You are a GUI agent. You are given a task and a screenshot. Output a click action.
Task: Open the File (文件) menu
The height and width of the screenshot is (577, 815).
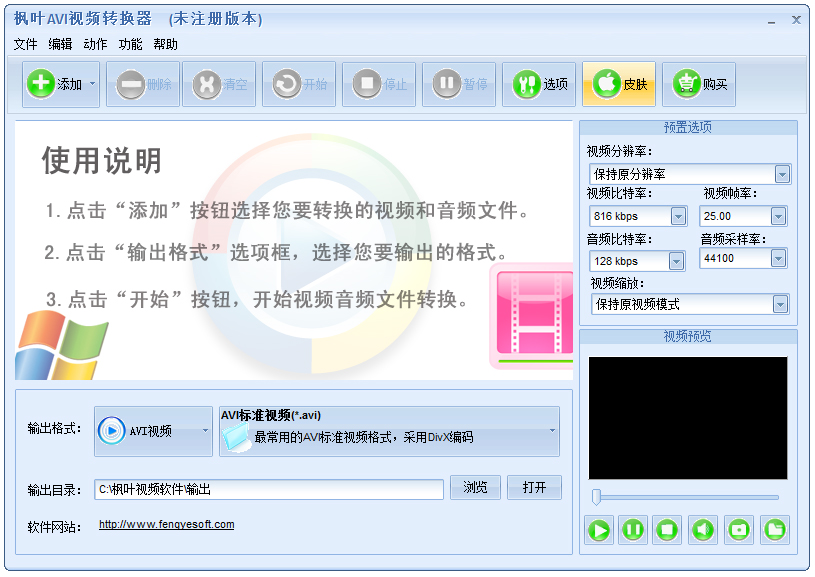25,45
